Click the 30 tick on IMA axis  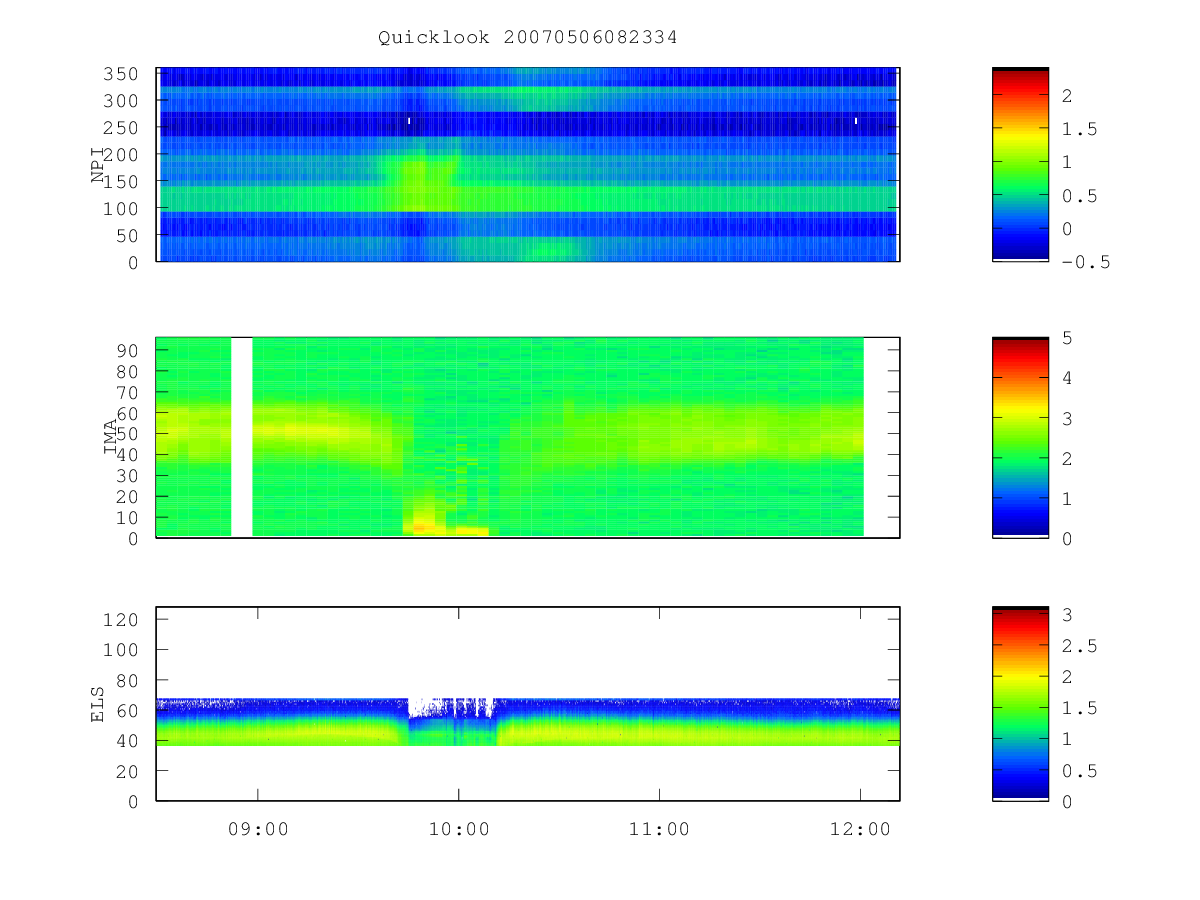pyautogui.click(x=128, y=475)
